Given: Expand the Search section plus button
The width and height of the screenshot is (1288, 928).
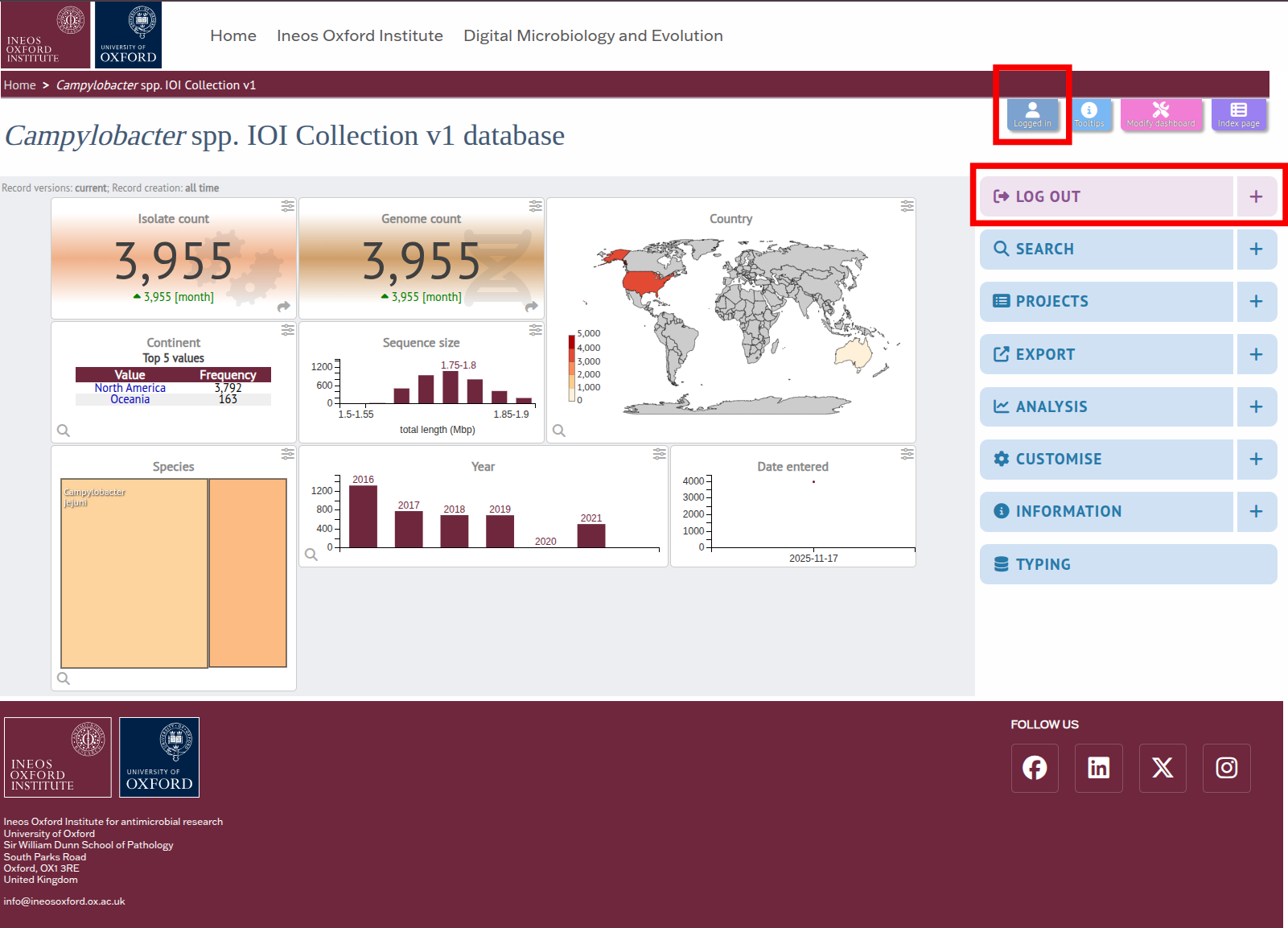Looking at the screenshot, I should click(x=1256, y=250).
